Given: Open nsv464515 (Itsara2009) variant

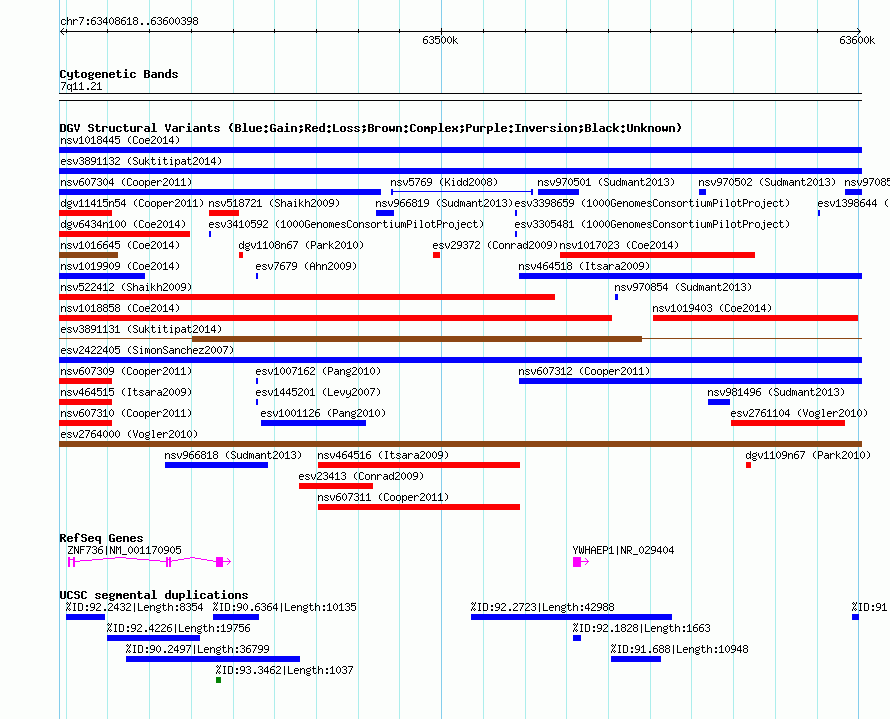Looking at the screenshot, I should coord(85,402).
